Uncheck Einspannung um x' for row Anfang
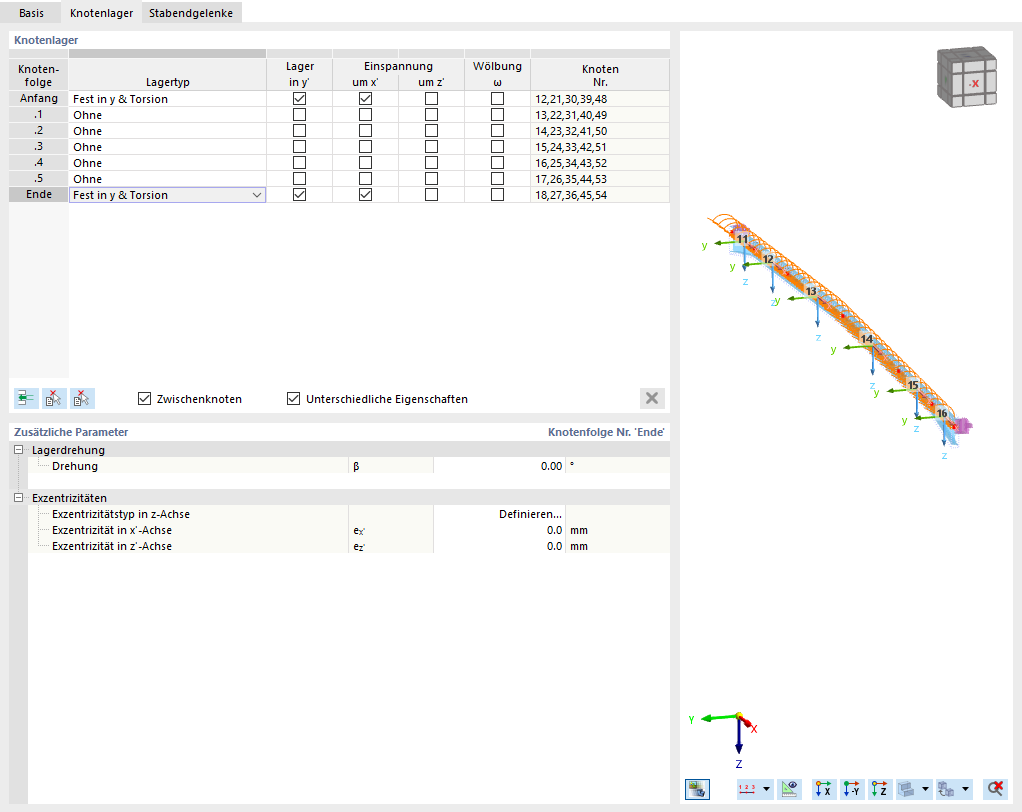Image resolution: width=1022 pixels, height=812 pixels. tap(366, 98)
